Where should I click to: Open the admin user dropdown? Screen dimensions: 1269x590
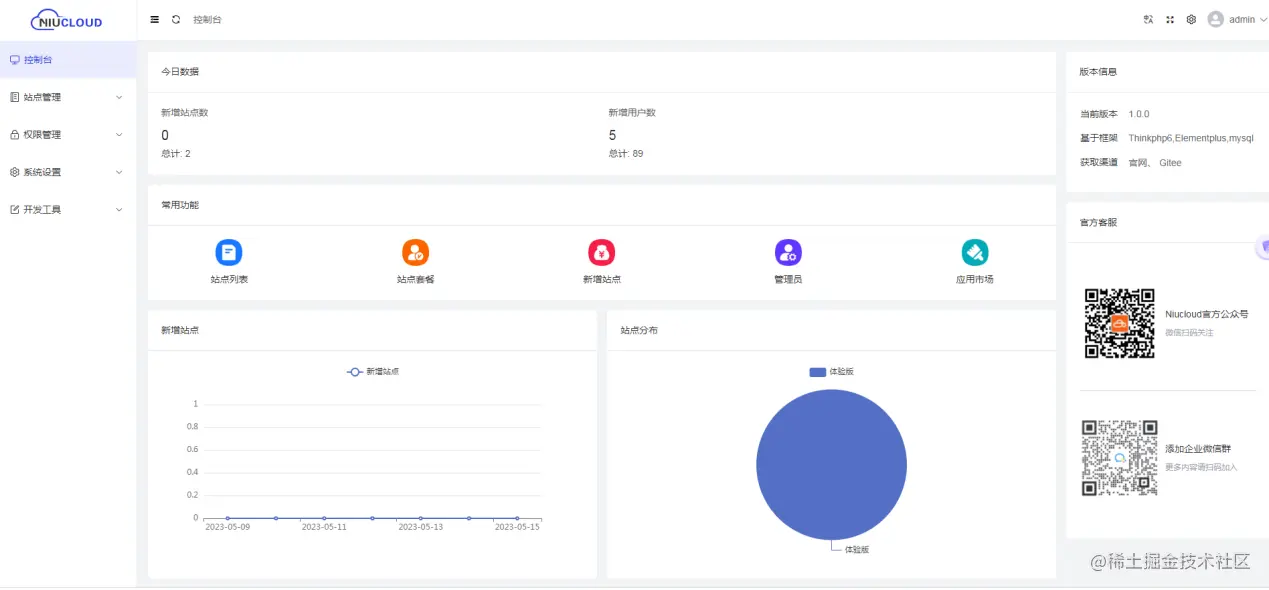(1237, 19)
